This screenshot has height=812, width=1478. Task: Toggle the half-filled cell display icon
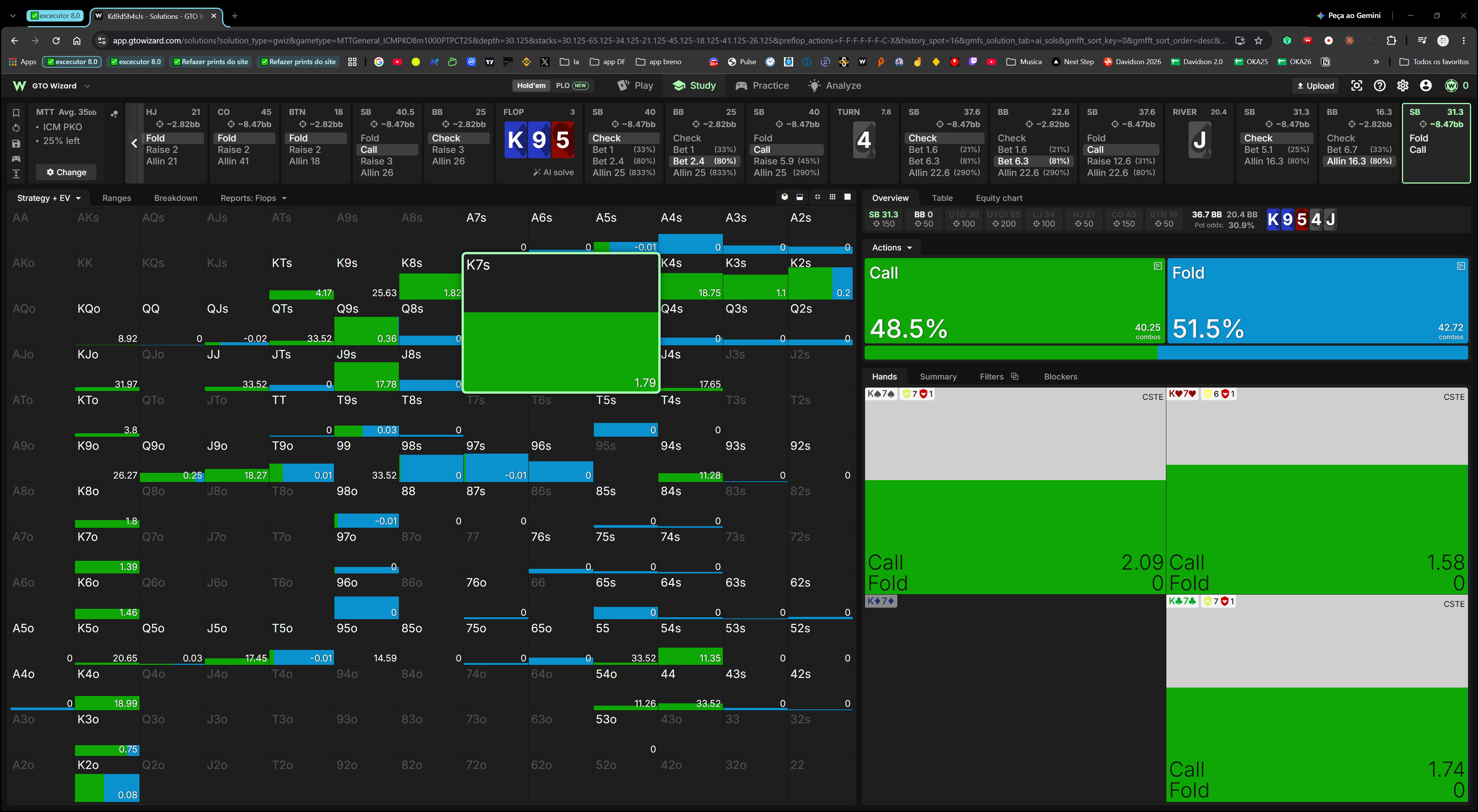coord(800,197)
